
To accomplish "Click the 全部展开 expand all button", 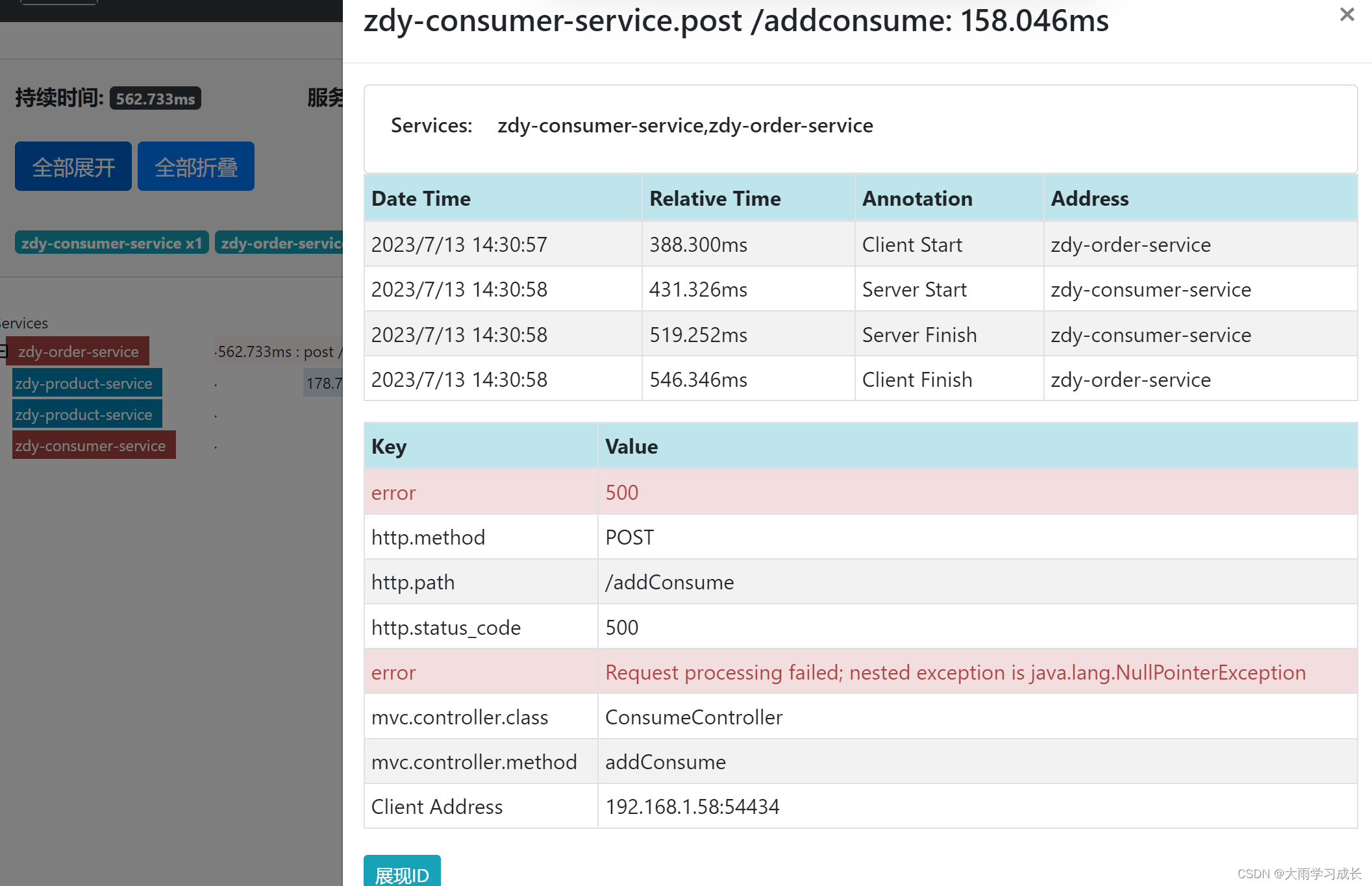I will pyautogui.click(x=73, y=167).
